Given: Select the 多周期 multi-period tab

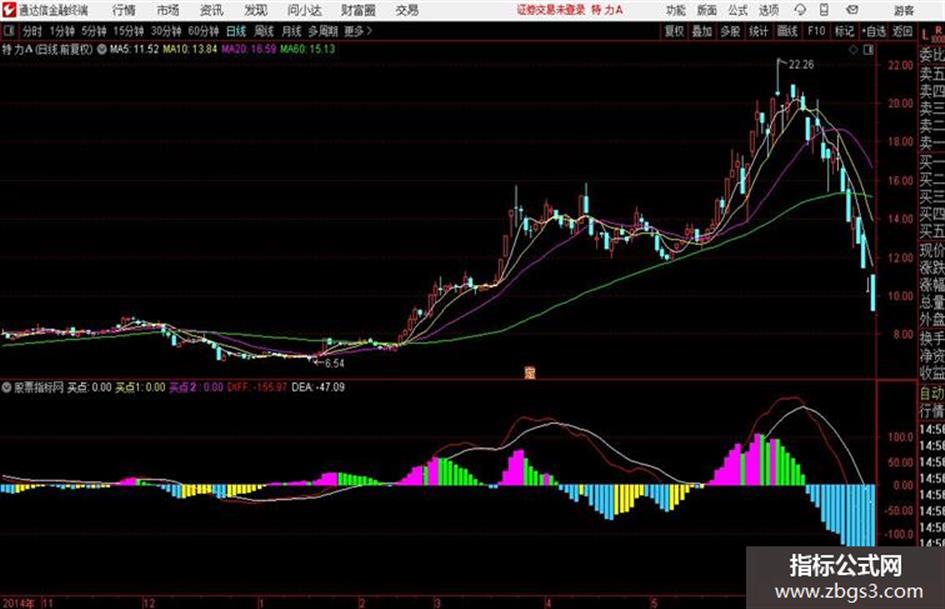Looking at the screenshot, I should click(323, 31).
